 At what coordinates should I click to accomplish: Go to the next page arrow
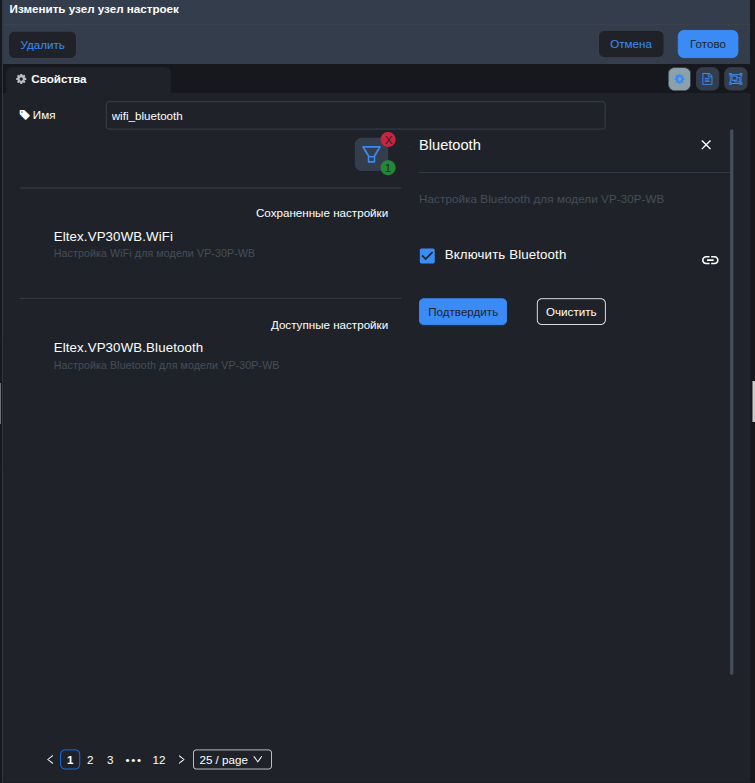(x=181, y=760)
